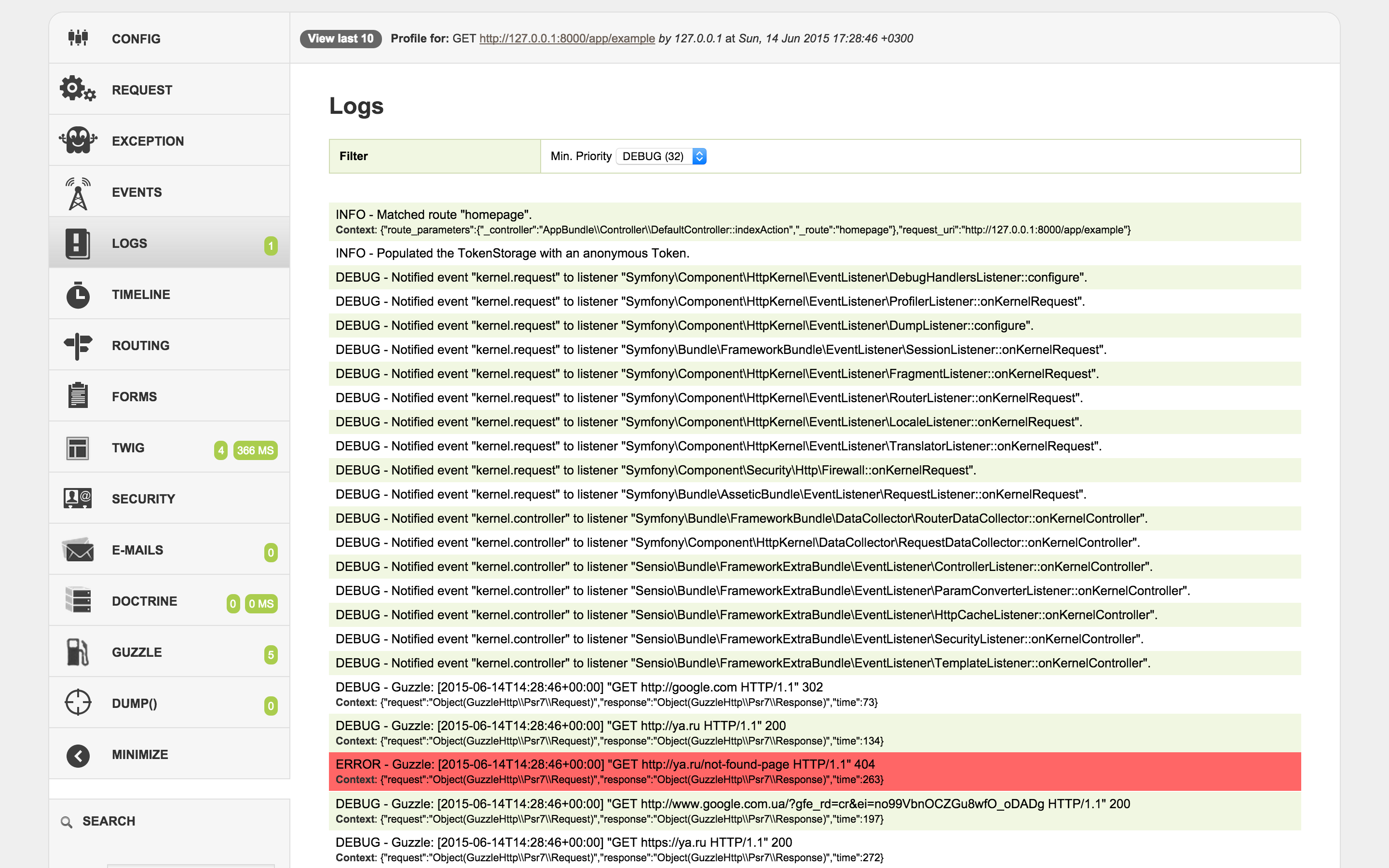1389x868 pixels.
Task: Open the Events antenna tower icon
Action: (78, 193)
